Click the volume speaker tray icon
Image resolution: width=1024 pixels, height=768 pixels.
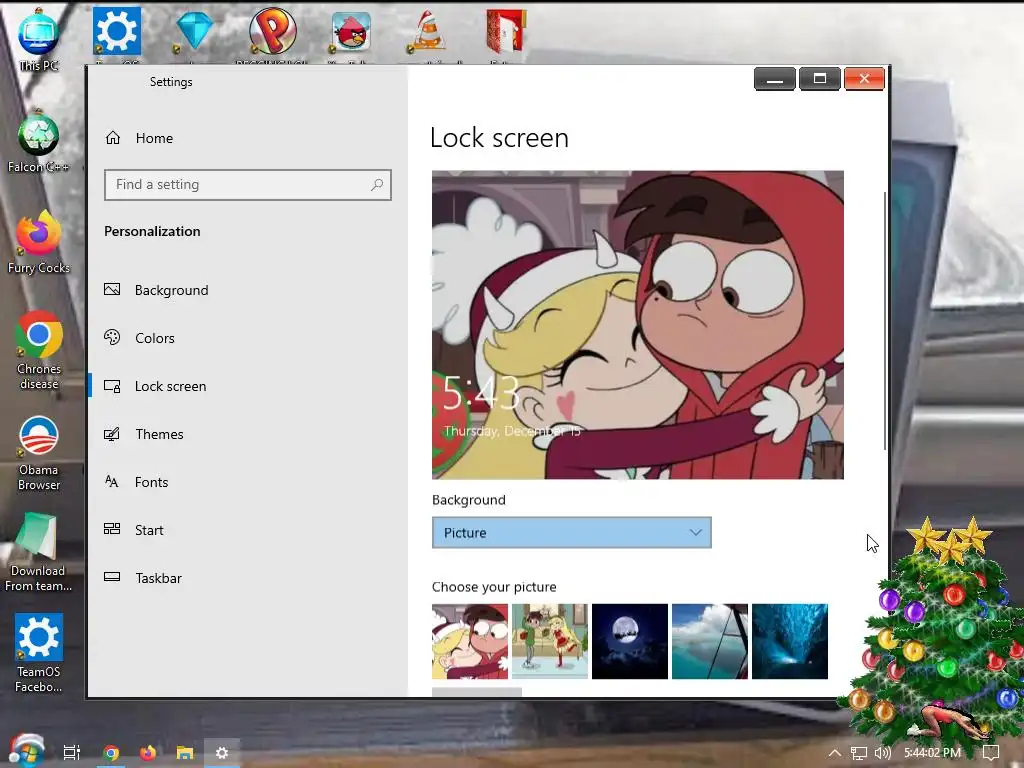tap(883, 753)
